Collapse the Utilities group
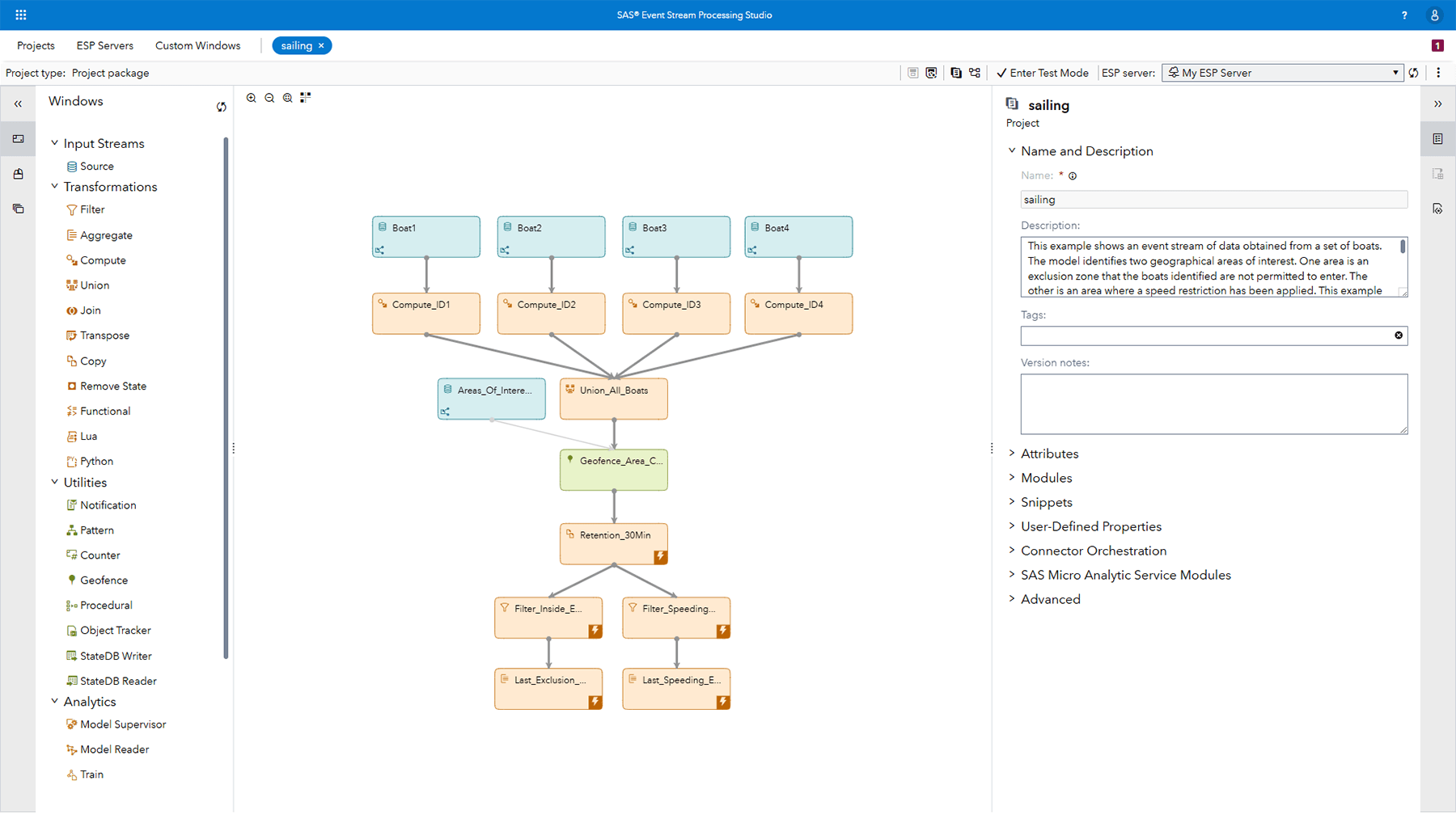 click(x=55, y=483)
